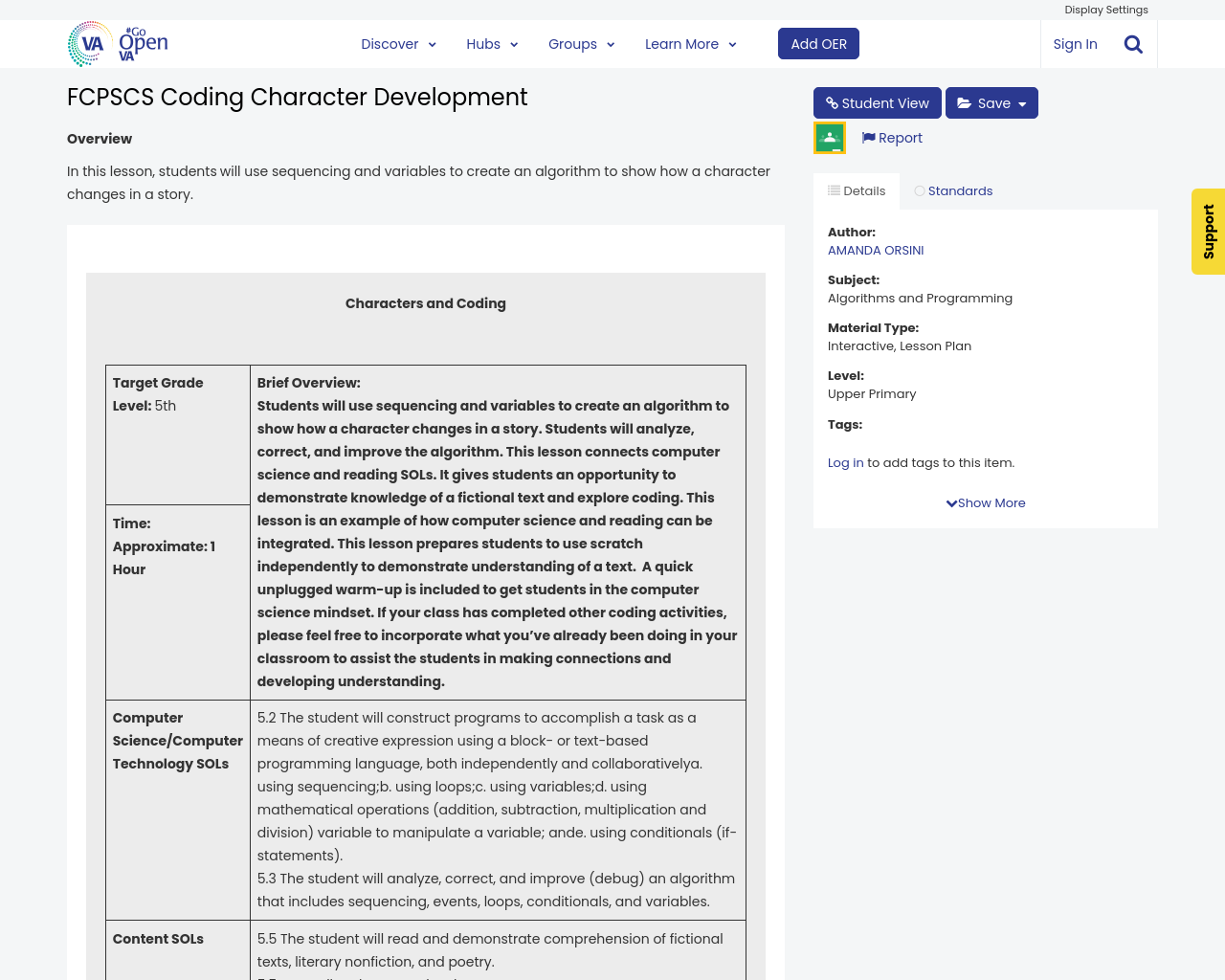Click the GoOpenVA logo
The width and height of the screenshot is (1225, 980).
coord(118,44)
